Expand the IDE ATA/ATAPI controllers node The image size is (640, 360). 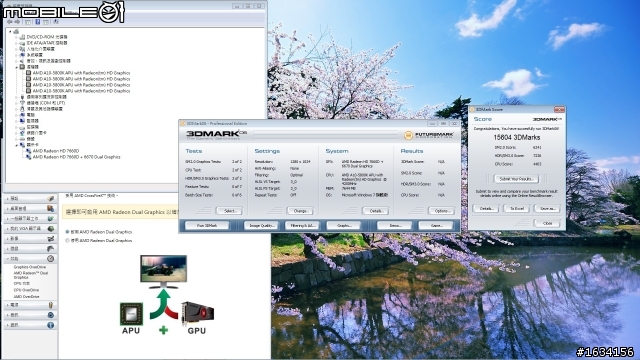click(16, 43)
